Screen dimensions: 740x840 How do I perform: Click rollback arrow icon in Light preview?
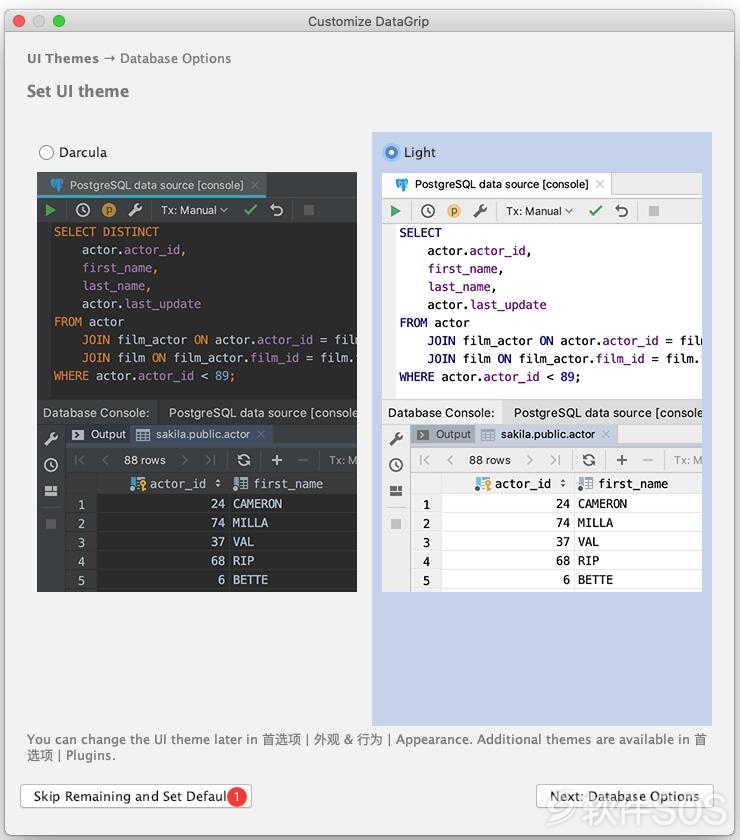tap(622, 211)
